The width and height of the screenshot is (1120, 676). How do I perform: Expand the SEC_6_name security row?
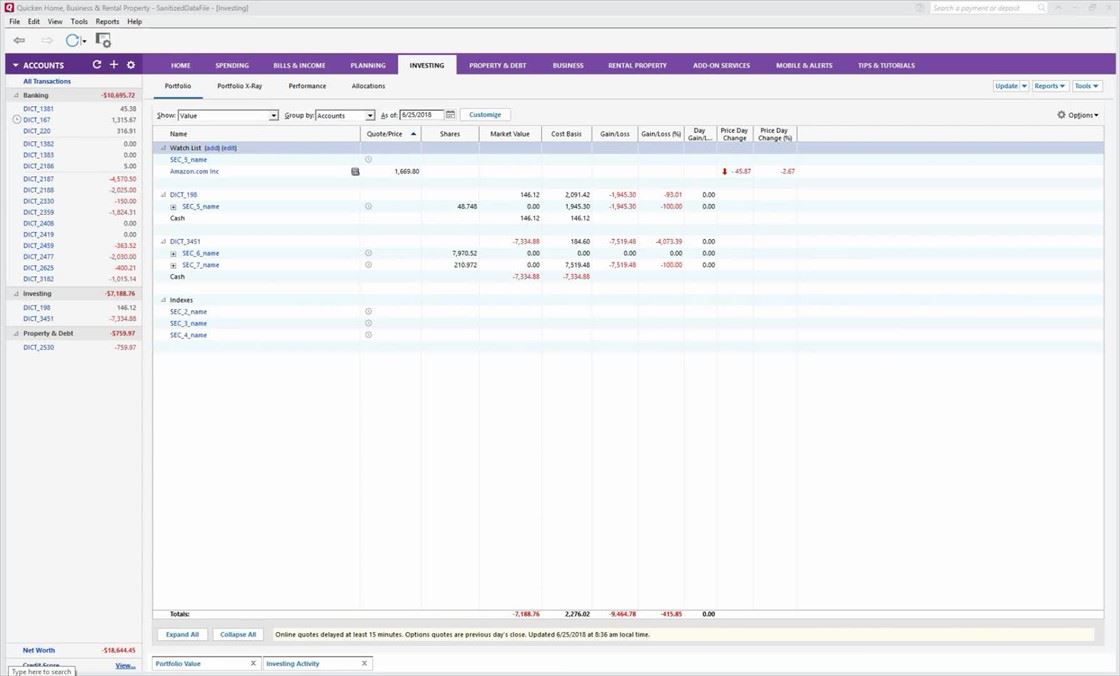coord(174,253)
